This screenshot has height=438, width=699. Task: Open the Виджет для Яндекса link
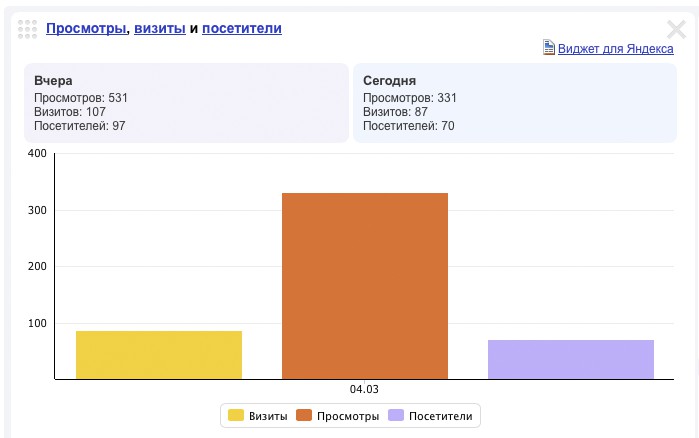615,48
